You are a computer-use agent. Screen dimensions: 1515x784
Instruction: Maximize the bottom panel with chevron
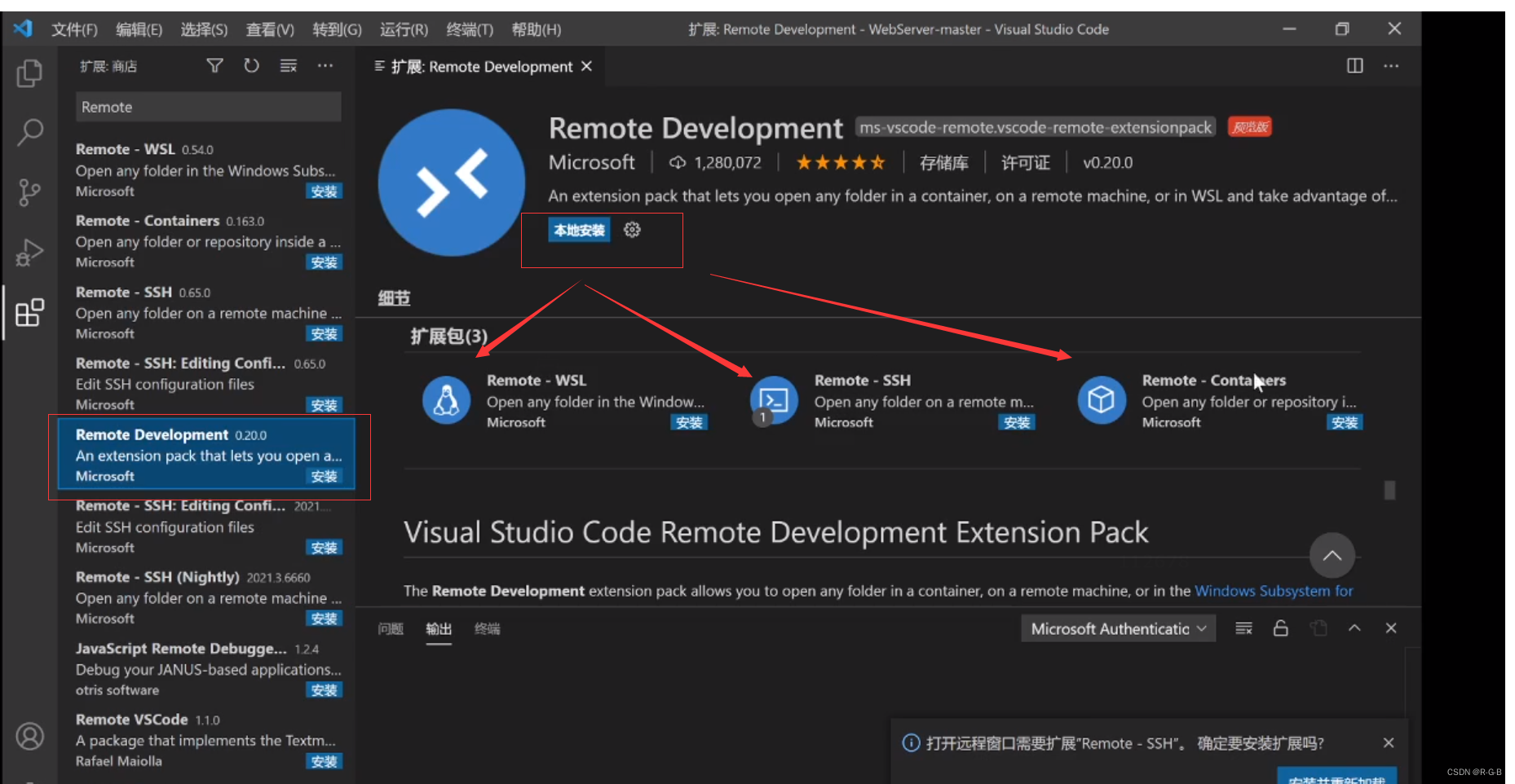point(1354,628)
